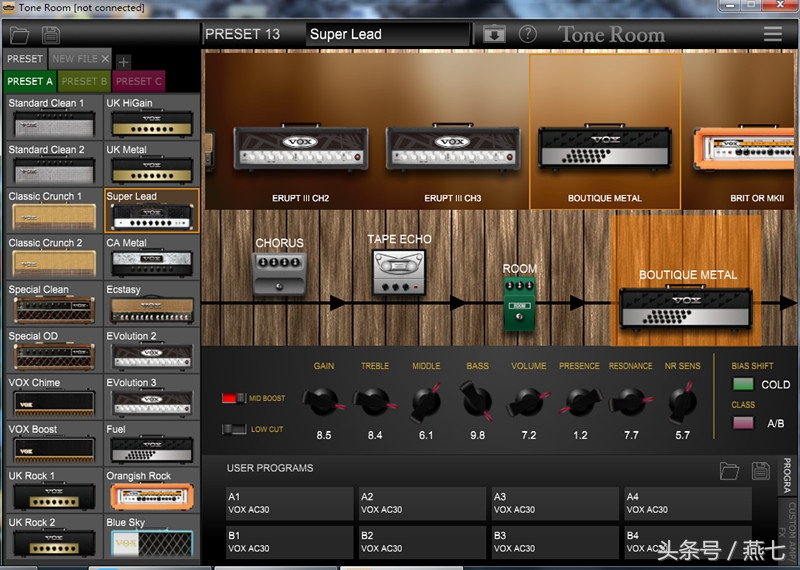Load Classic Crunch 2 preset
The image size is (800, 570).
(54, 257)
